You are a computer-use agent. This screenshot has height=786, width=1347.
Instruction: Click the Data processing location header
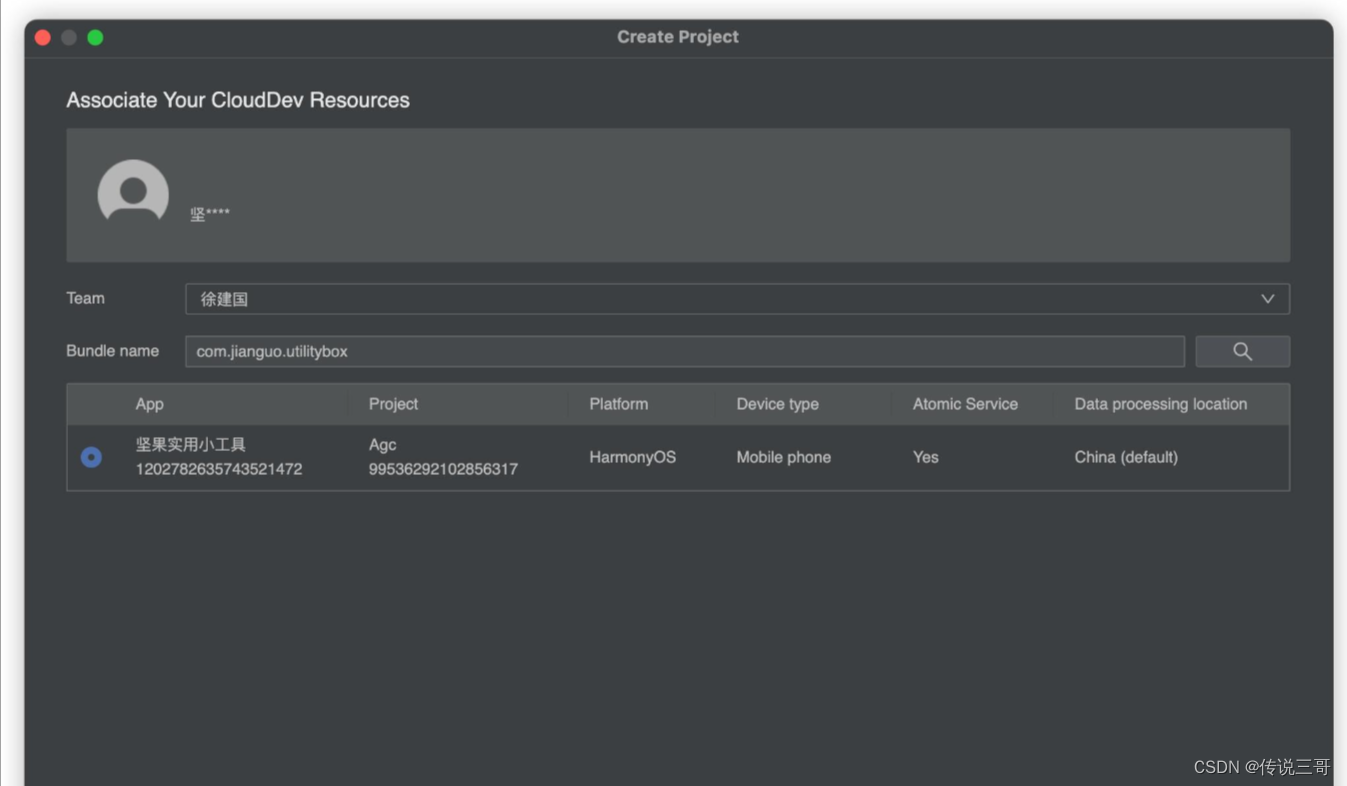[1160, 404]
